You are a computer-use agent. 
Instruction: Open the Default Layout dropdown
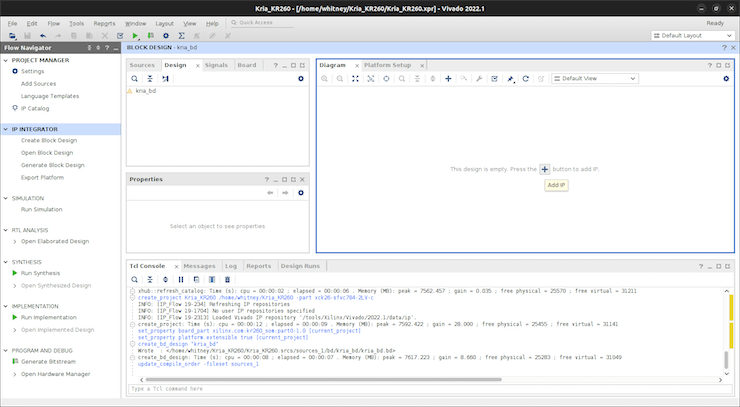click(x=692, y=36)
